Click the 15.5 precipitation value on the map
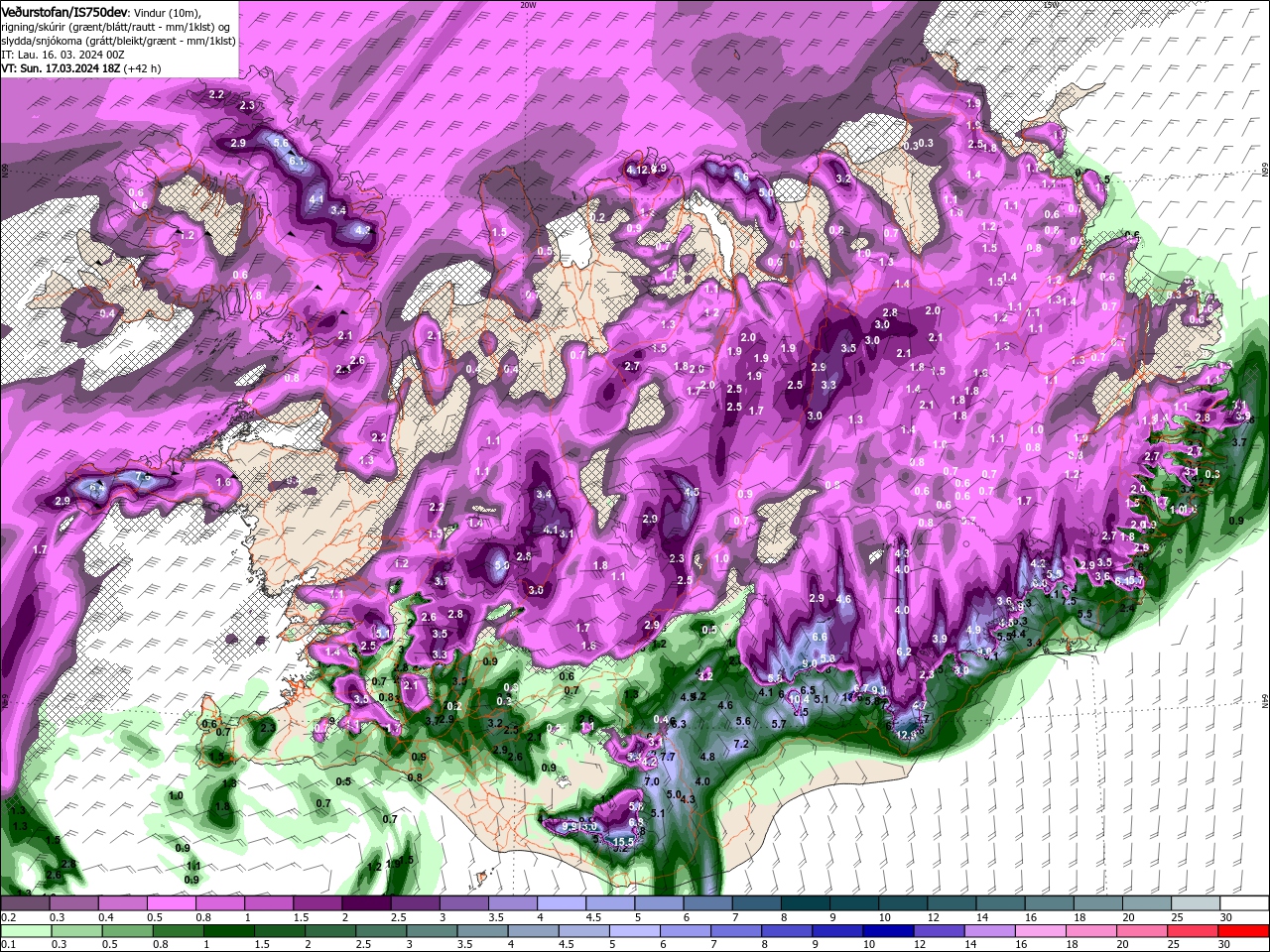 click(x=623, y=842)
